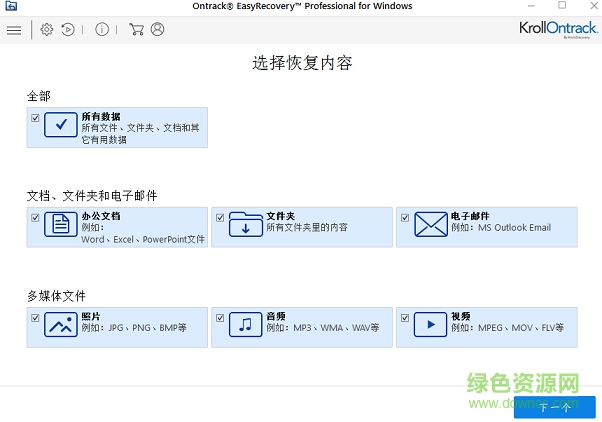This screenshot has width=602, height=422.
Task: Click the KrollOntrack logo
Action: [x=558, y=29]
